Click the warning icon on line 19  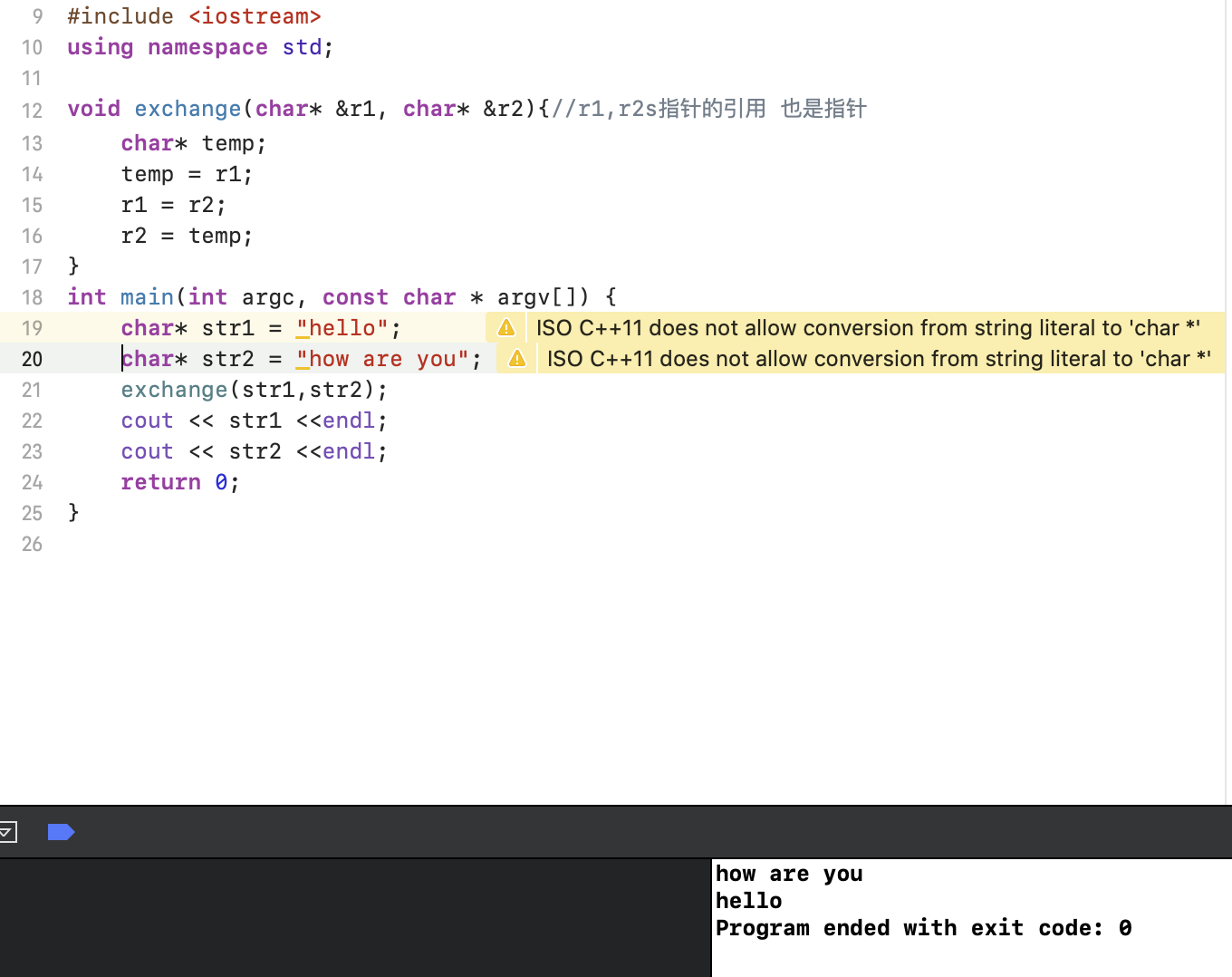click(506, 328)
